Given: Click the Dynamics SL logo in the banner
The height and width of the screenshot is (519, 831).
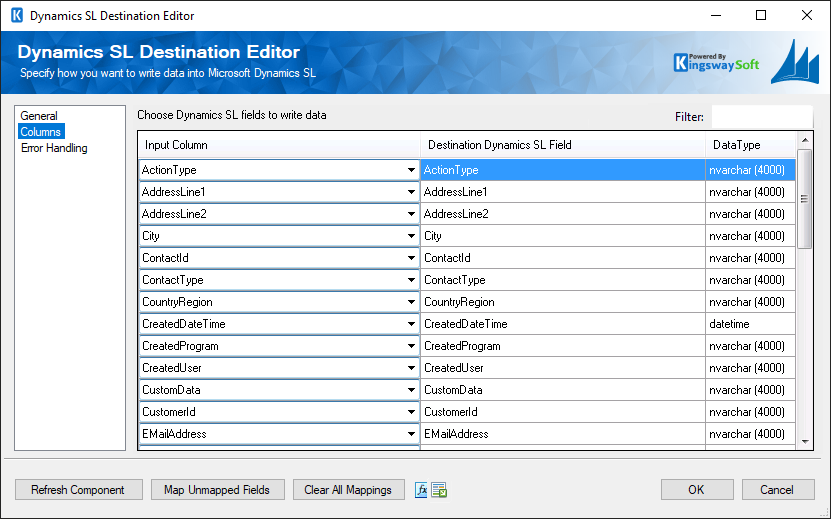Looking at the screenshot, I should [795, 62].
